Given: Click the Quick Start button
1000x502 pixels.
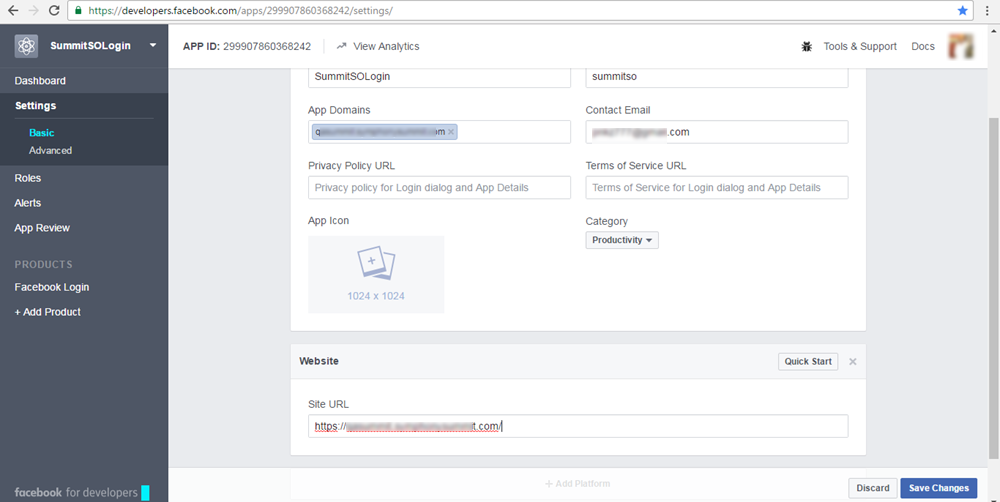Looking at the screenshot, I should pos(808,362).
